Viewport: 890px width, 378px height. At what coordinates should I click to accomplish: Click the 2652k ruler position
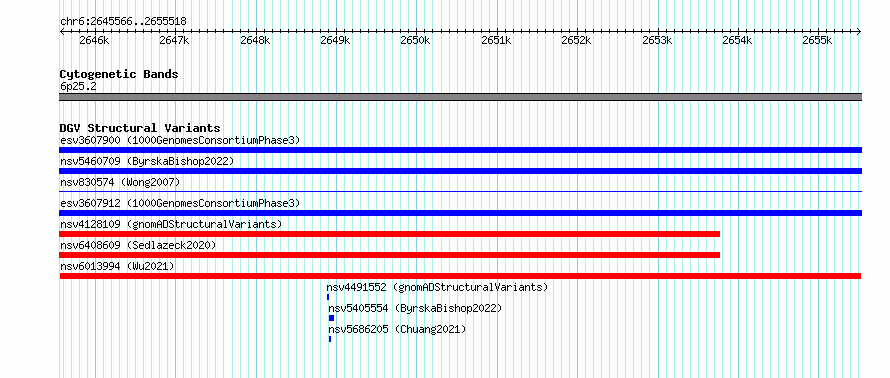pos(577,40)
